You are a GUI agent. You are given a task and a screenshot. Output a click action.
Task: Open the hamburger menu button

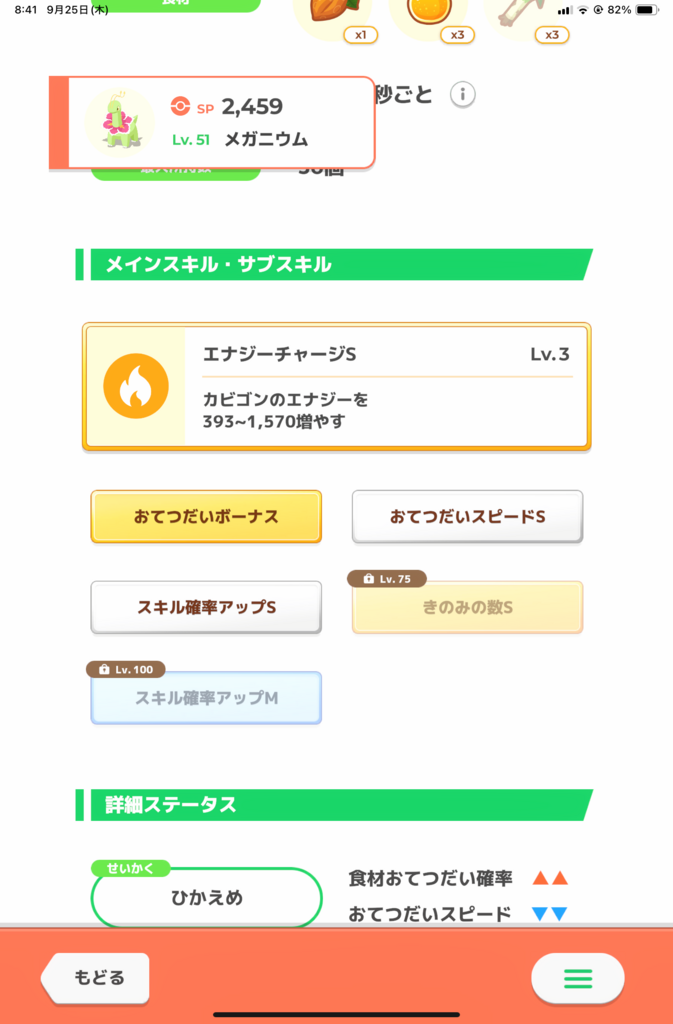click(x=577, y=978)
